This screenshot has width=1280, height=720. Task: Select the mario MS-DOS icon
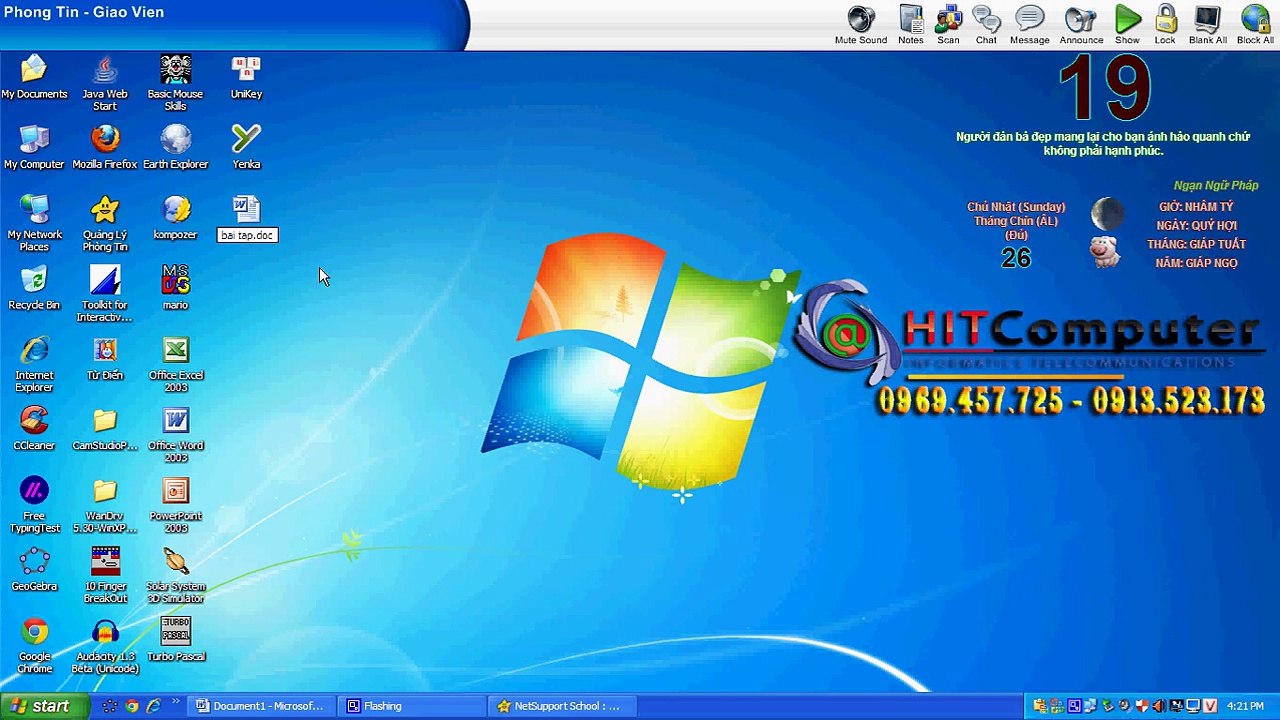tap(175, 288)
